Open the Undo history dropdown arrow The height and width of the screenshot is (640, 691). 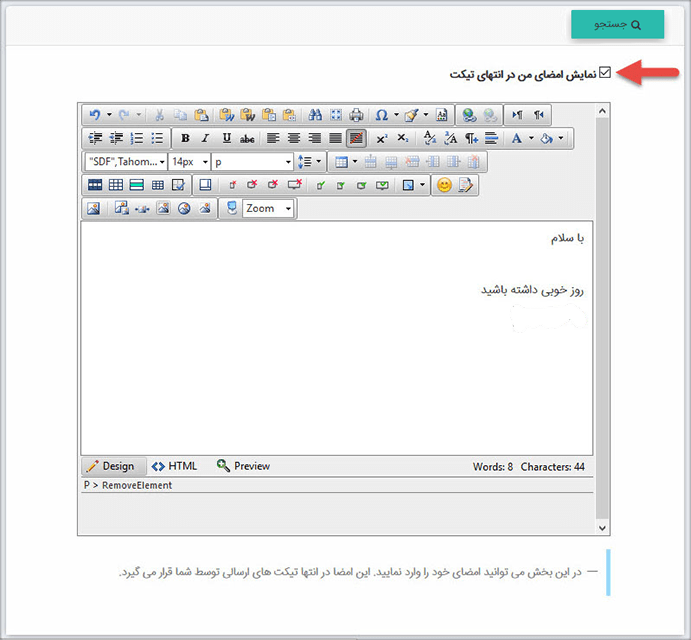109,115
